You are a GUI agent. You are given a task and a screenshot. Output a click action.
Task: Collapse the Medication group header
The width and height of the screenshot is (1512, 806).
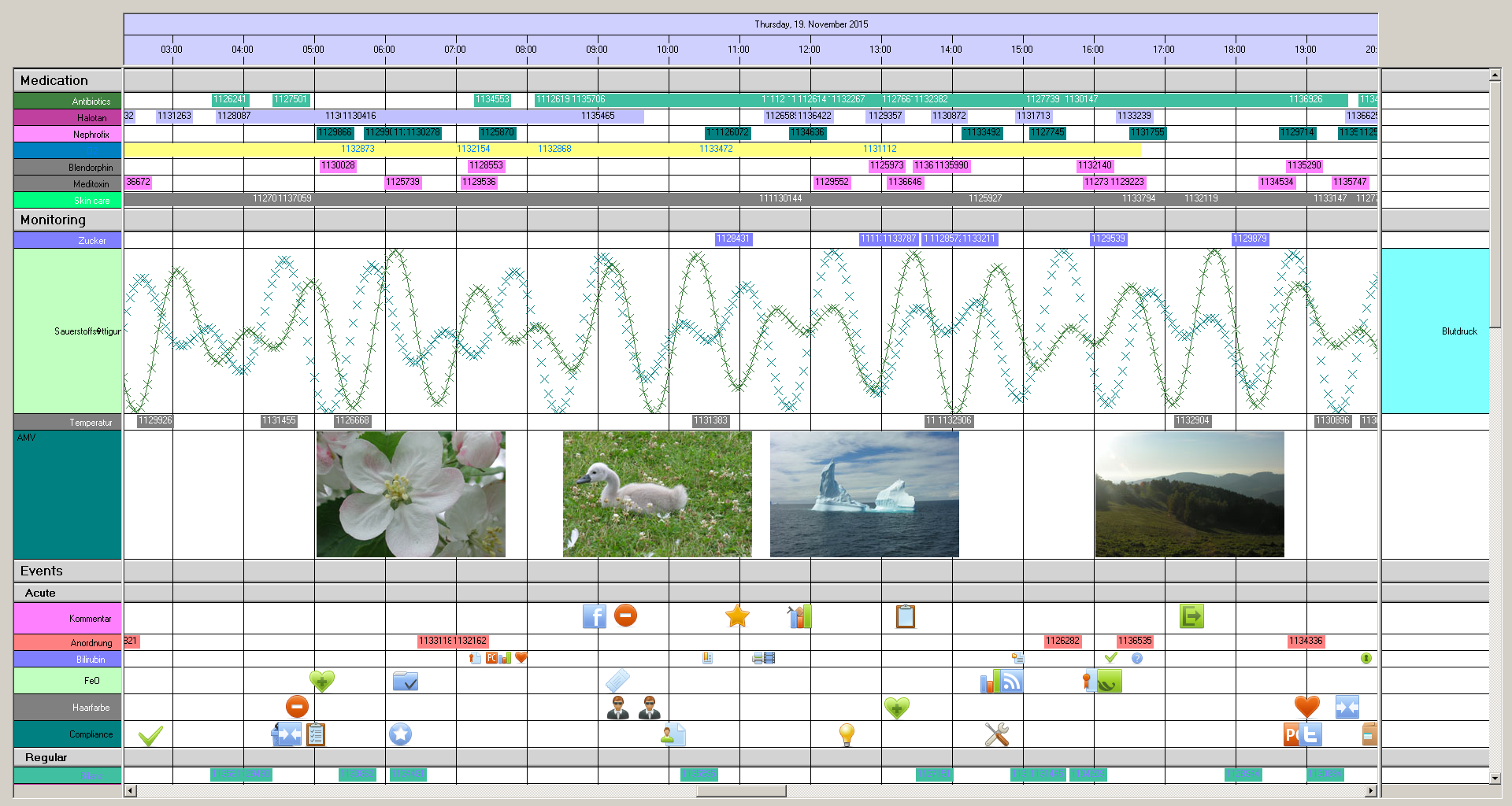[x=54, y=80]
